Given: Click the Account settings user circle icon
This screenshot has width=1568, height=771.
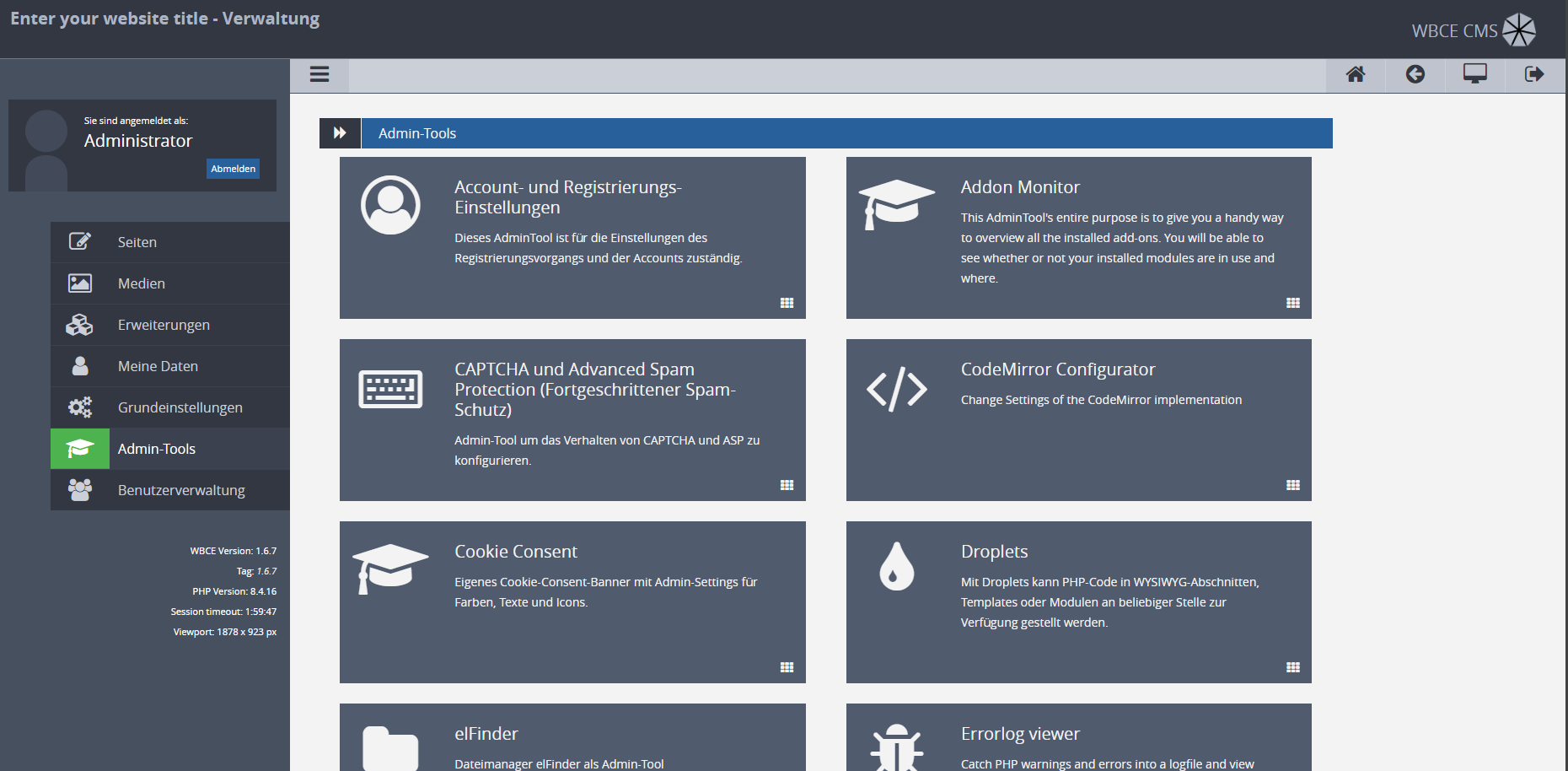Looking at the screenshot, I should tap(390, 205).
